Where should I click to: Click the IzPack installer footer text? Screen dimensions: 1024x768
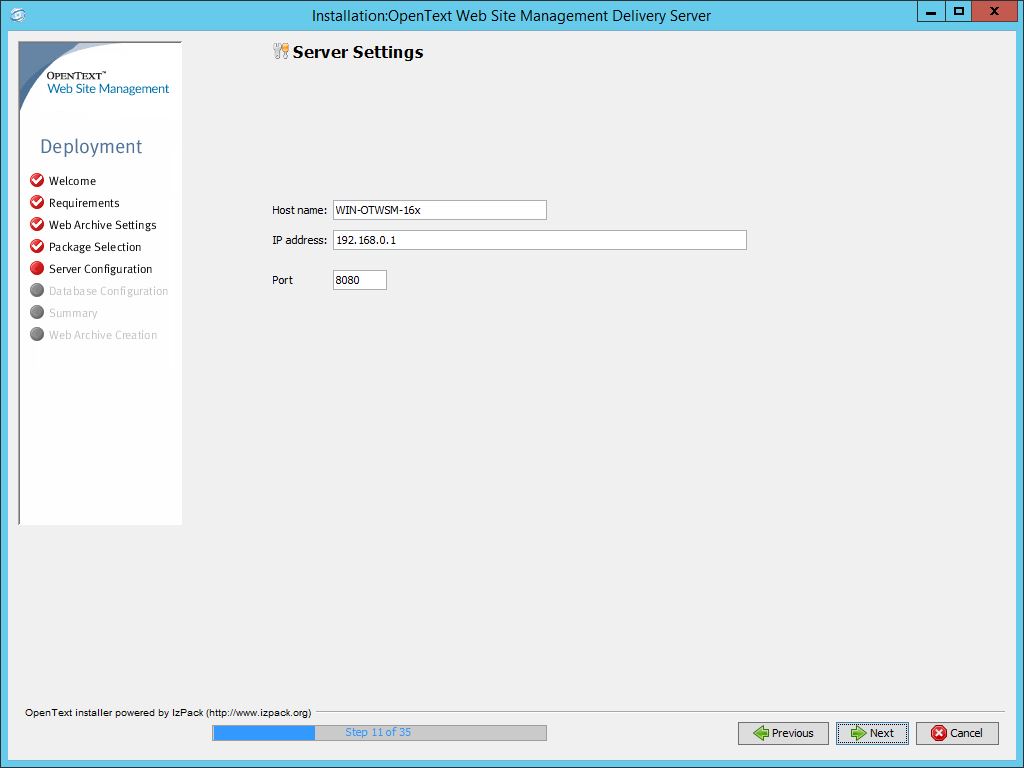click(x=168, y=712)
